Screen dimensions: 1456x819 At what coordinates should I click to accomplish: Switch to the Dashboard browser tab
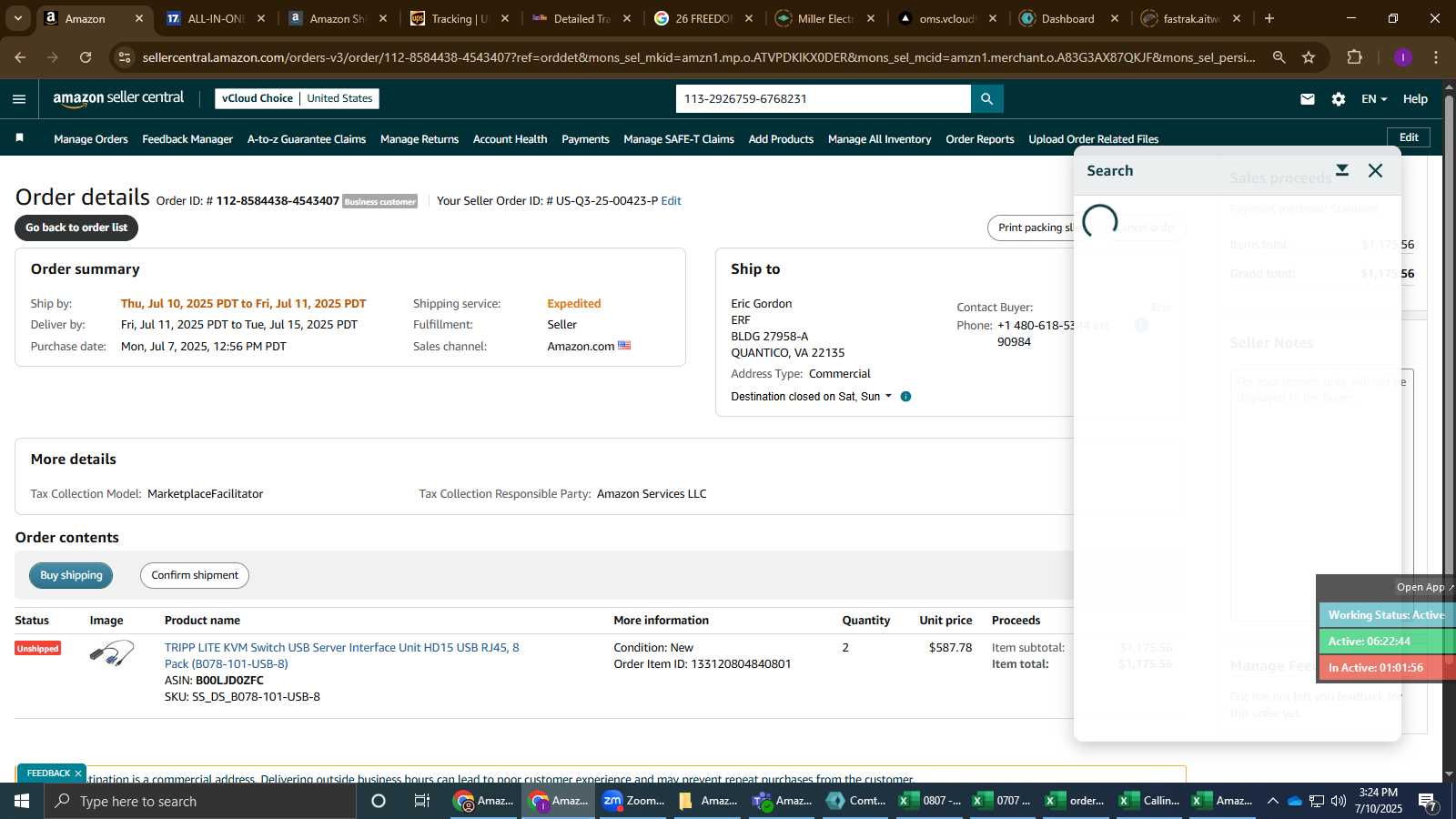click(x=1068, y=18)
